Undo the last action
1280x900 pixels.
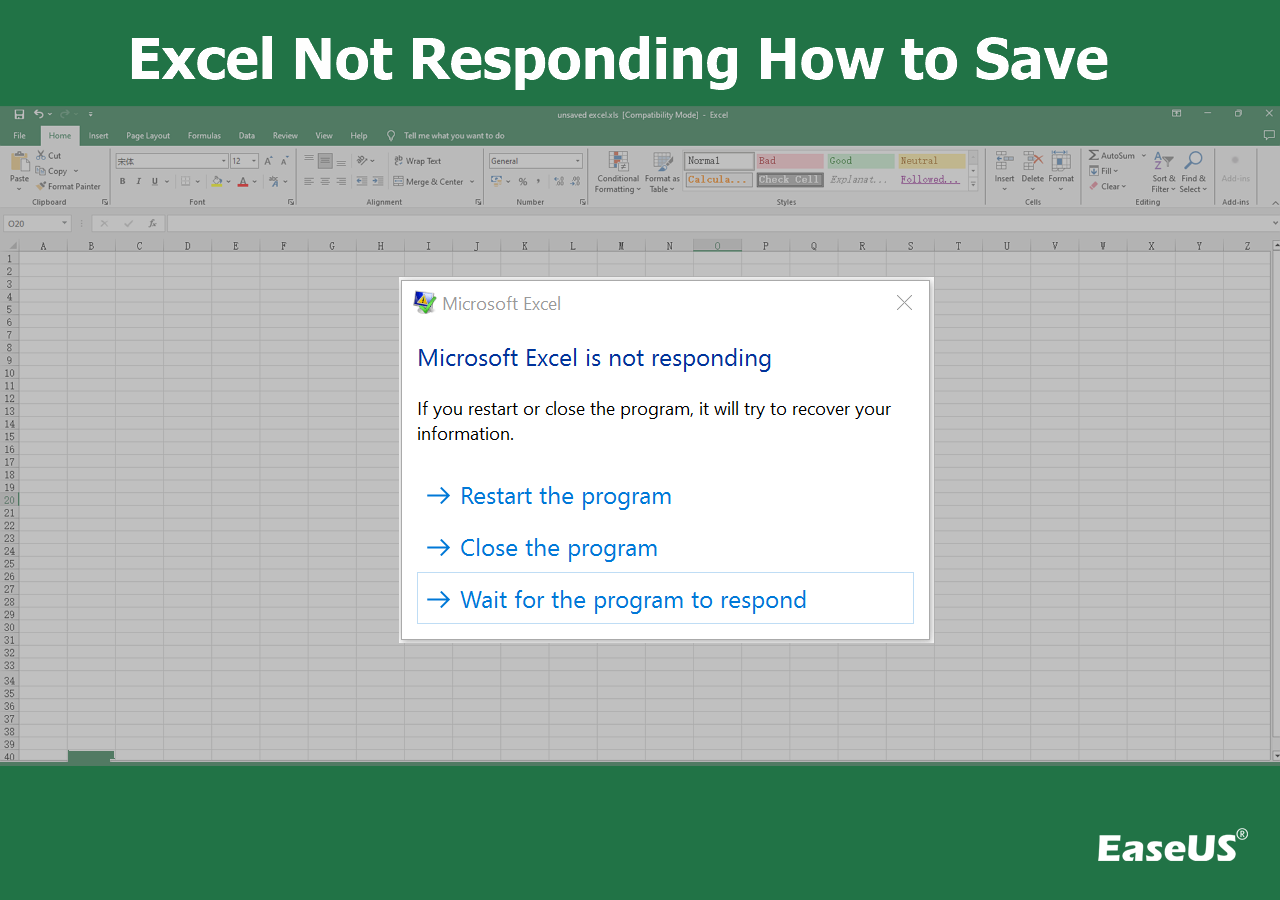(39, 115)
